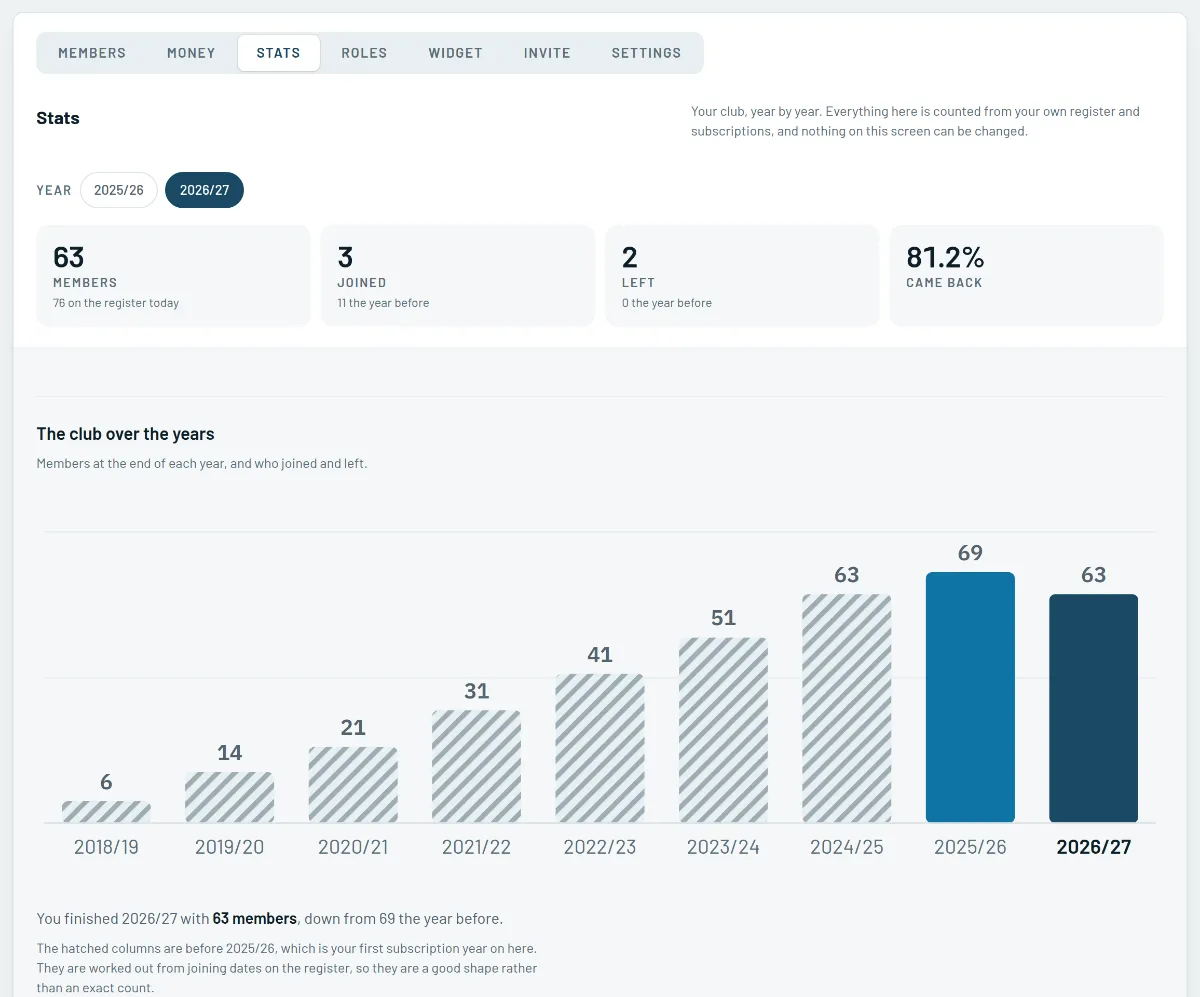Viewport: 1200px width, 997px height.
Task: Click the 2020/21 hatched bar
Action: click(x=353, y=785)
